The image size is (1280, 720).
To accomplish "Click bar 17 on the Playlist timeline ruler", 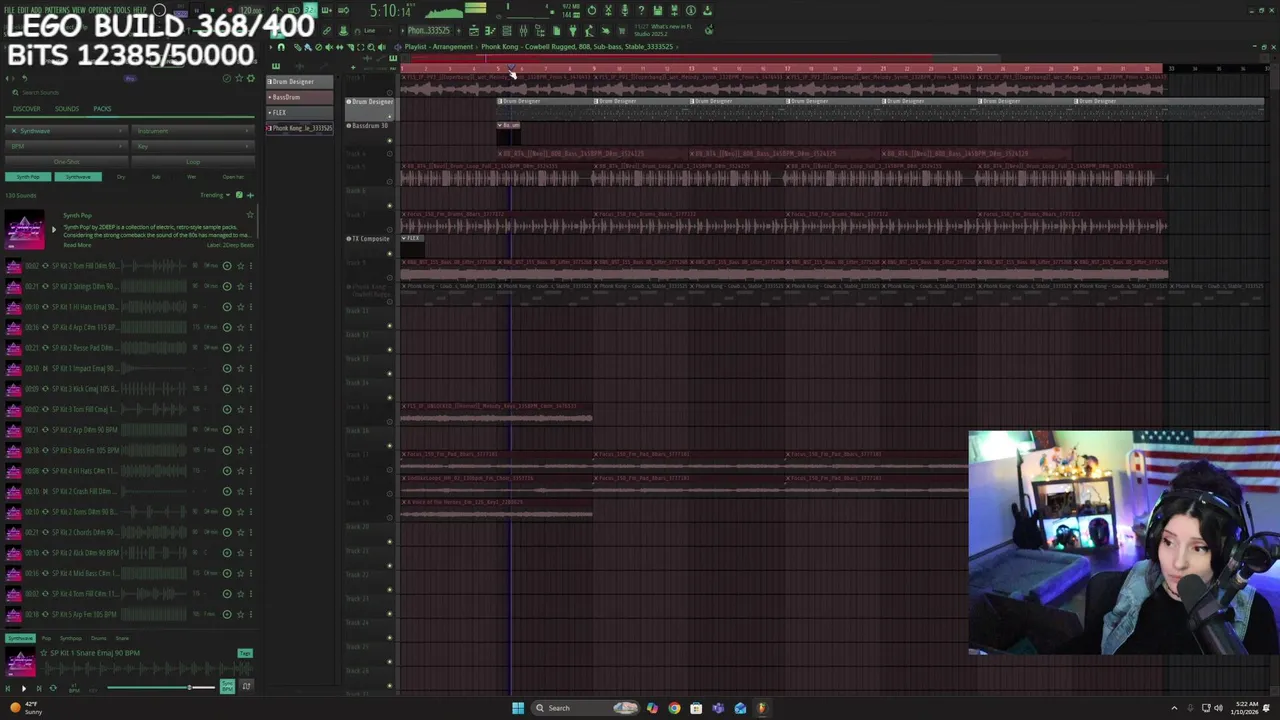I will pyautogui.click(x=787, y=68).
